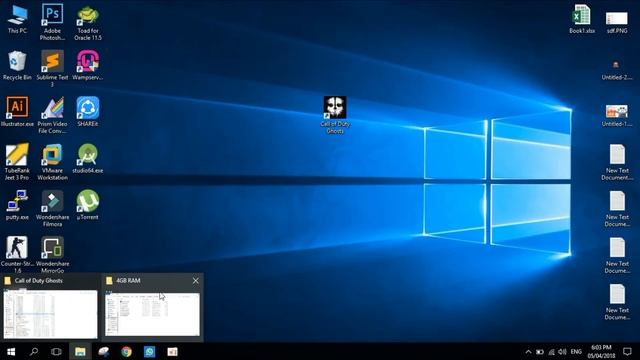Open Google Chrome from taskbar
640x360 pixels.
coord(127,351)
